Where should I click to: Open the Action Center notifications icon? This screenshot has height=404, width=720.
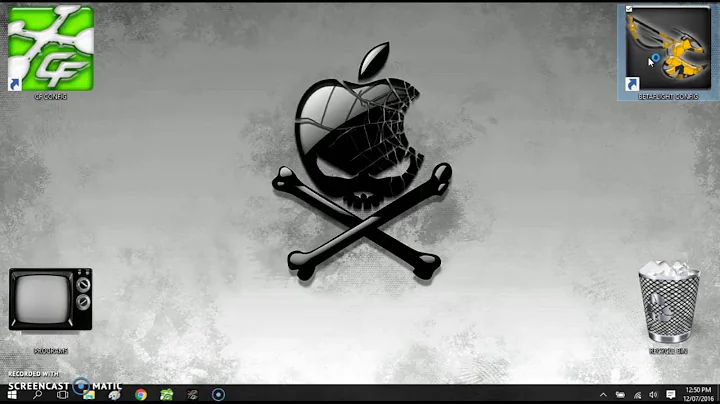(x=670, y=395)
